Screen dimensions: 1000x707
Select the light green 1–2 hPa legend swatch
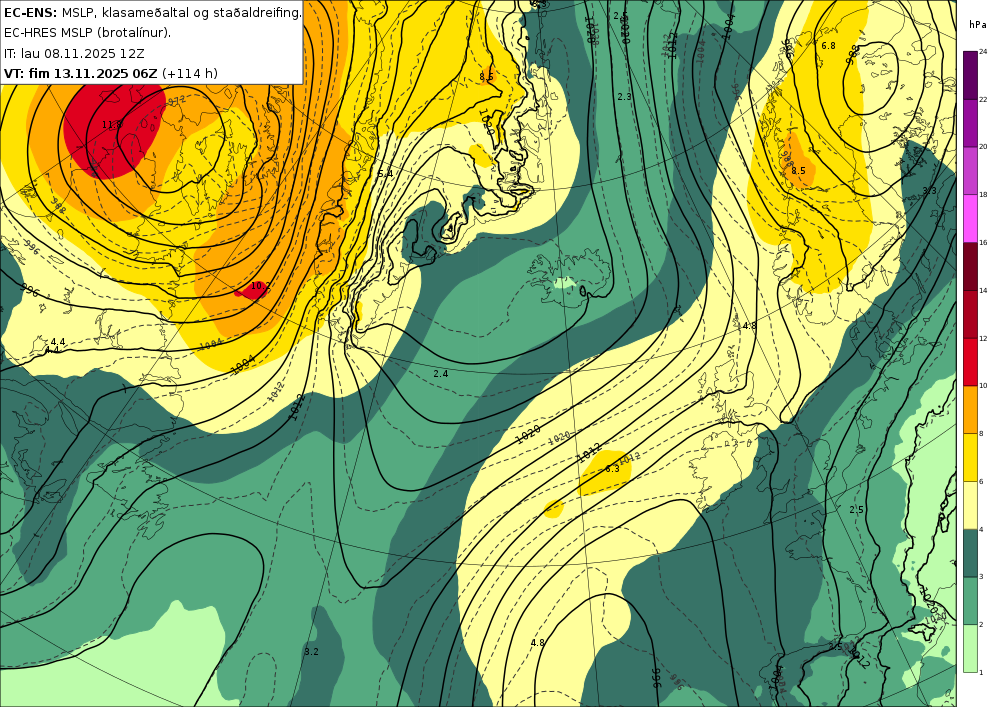click(x=970, y=648)
